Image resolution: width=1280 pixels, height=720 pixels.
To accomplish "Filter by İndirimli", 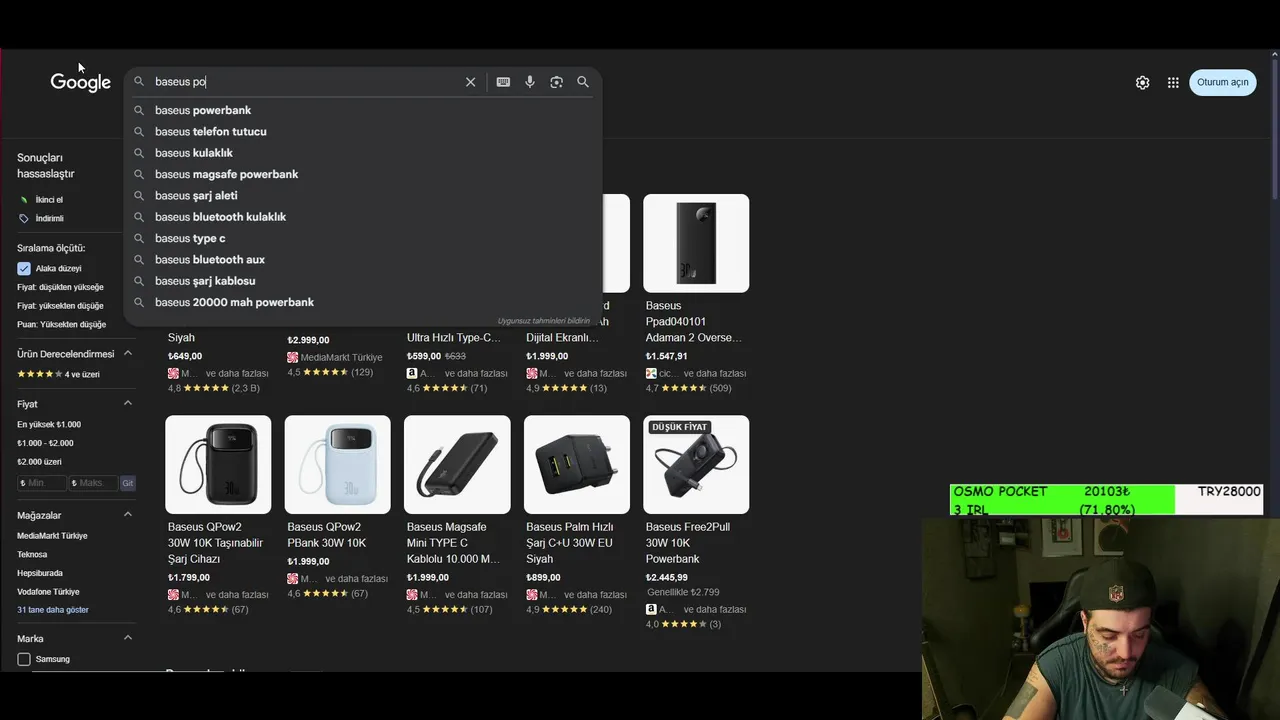I will [49, 218].
